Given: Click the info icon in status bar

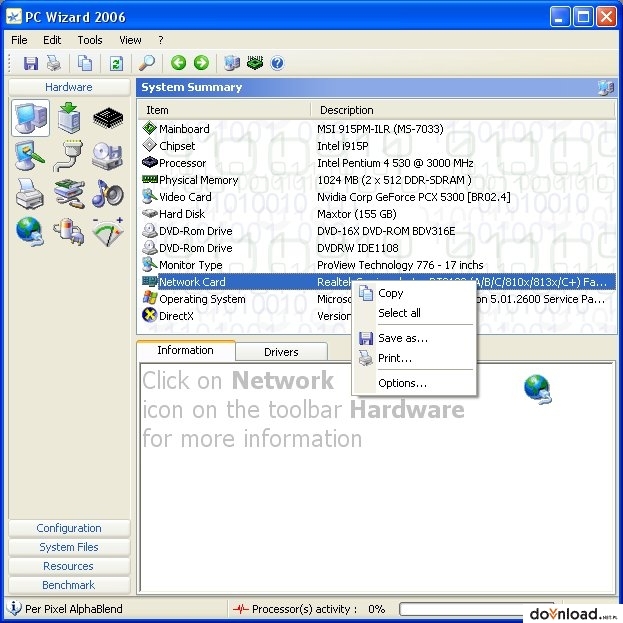Looking at the screenshot, I should (14, 608).
